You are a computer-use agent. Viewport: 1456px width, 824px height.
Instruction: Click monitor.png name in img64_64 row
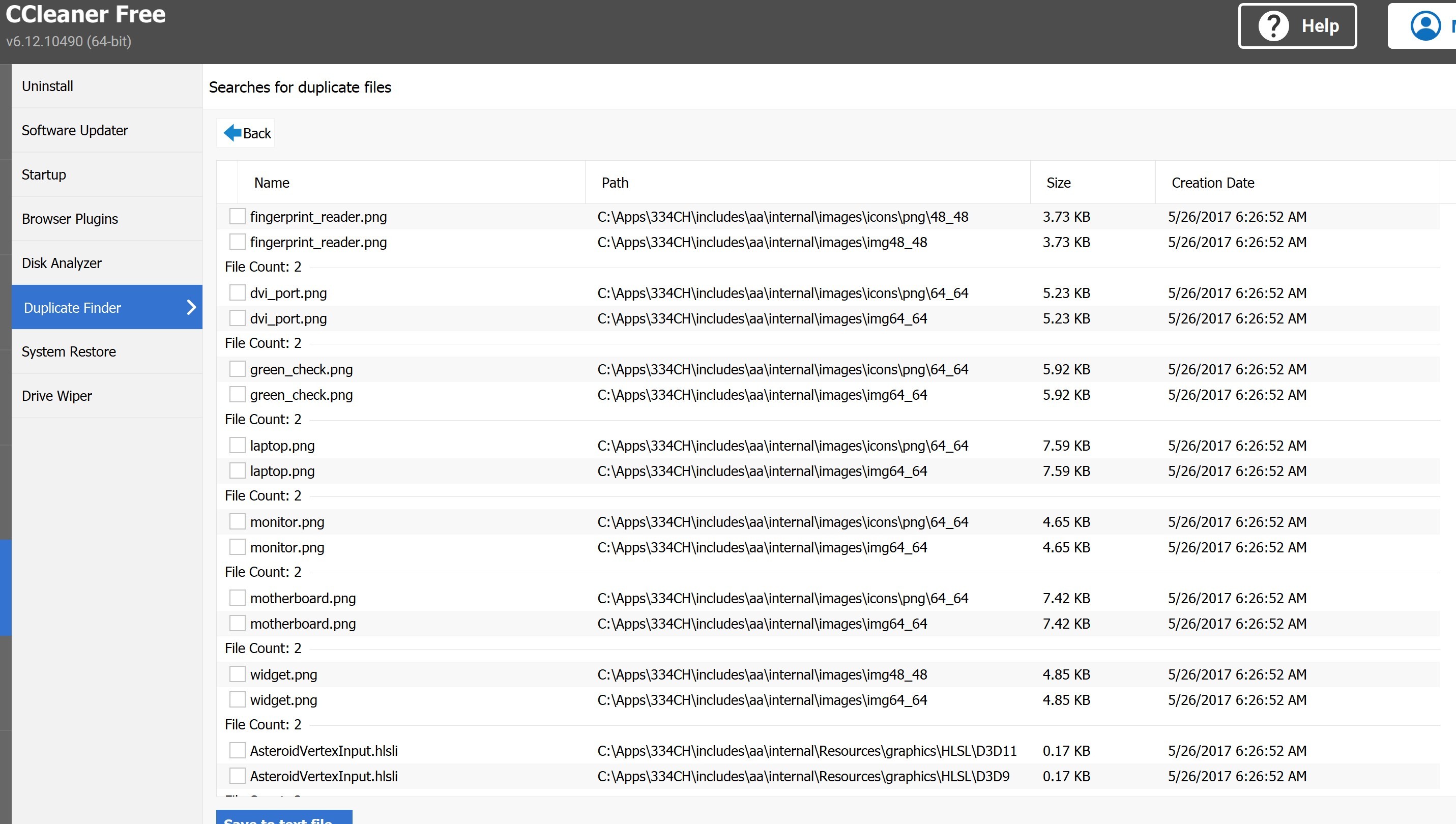[287, 547]
